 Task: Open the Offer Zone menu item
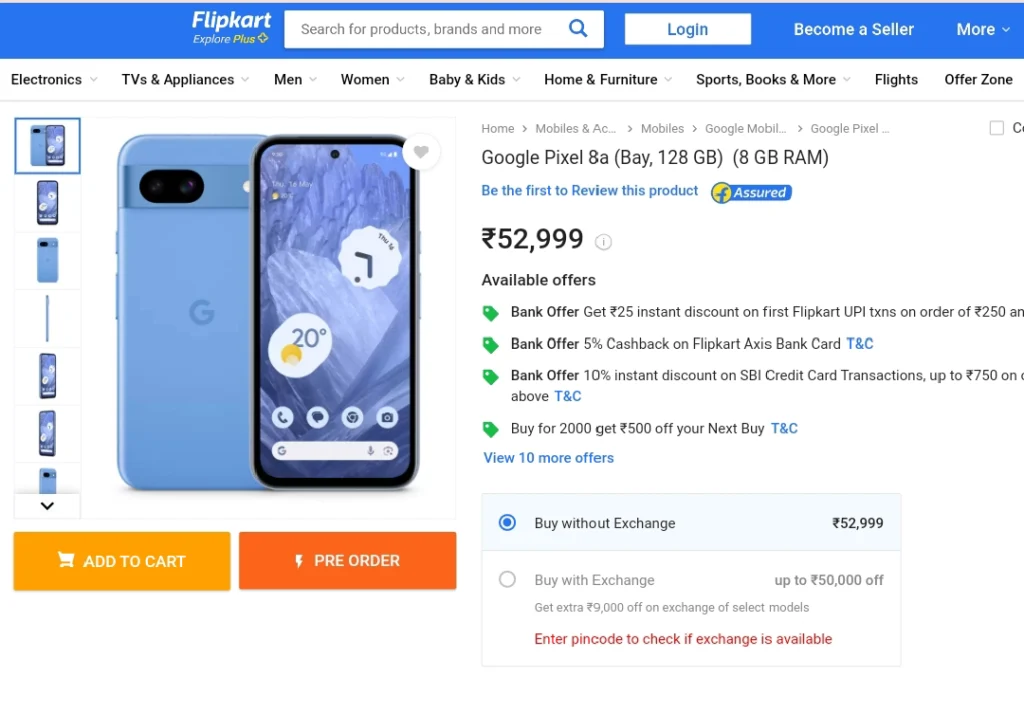[x=978, y=80]
